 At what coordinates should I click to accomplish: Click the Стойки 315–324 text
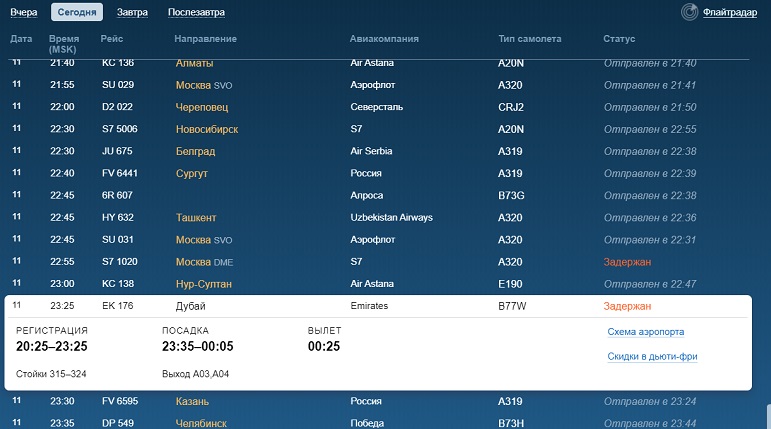(51, 374)
